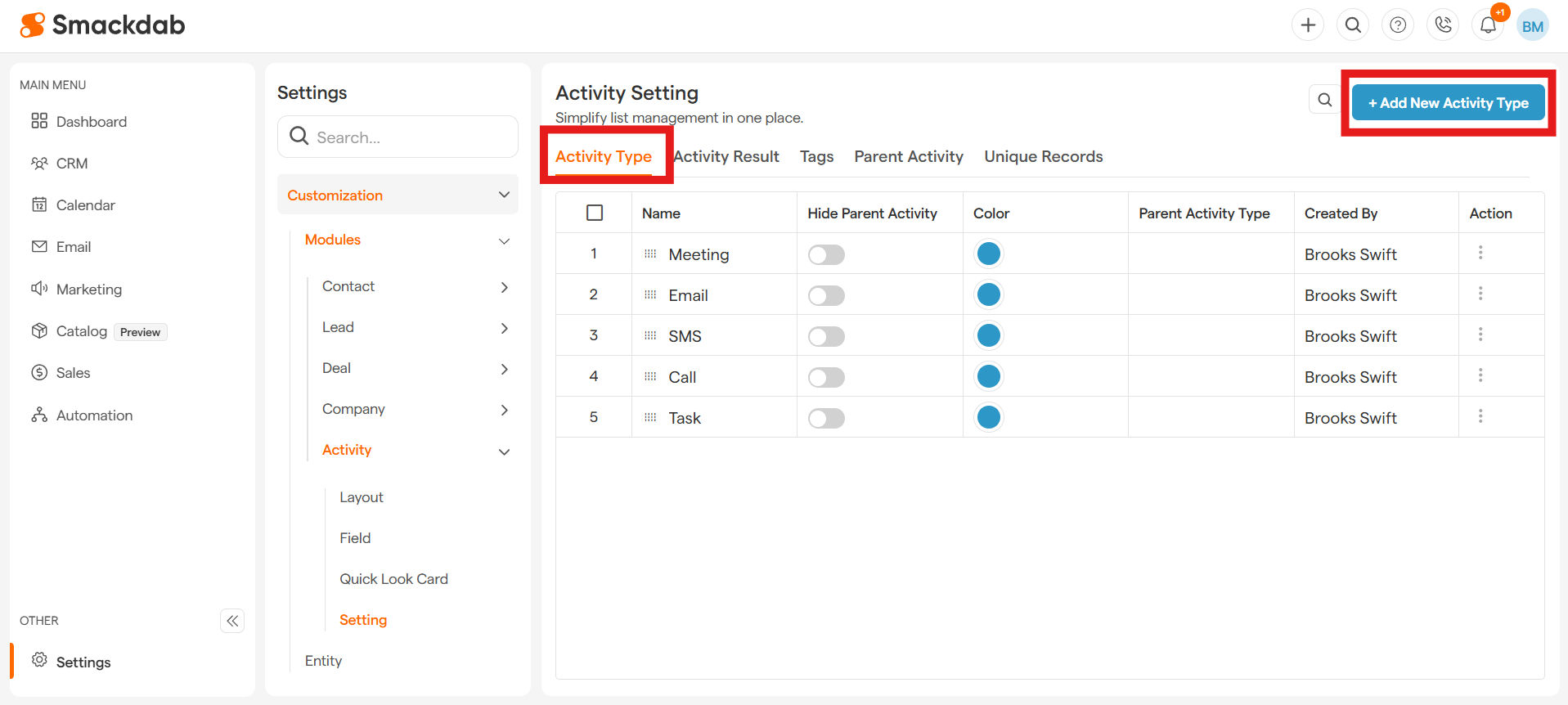
Task: Expand the Contact module submenu
Action: point(504,287)
